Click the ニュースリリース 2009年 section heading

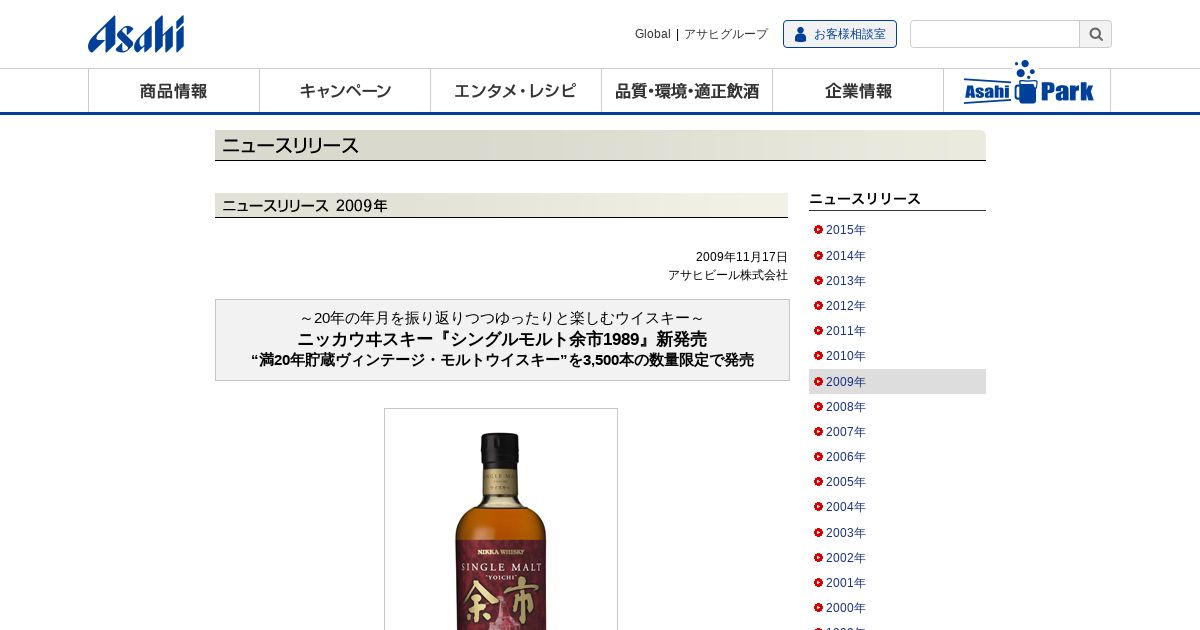pos(305,206)
